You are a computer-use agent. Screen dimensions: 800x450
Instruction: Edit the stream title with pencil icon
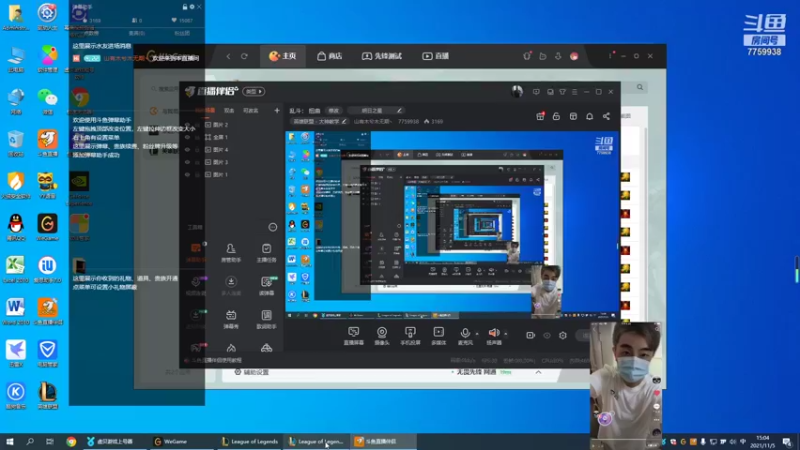[399, 110]
